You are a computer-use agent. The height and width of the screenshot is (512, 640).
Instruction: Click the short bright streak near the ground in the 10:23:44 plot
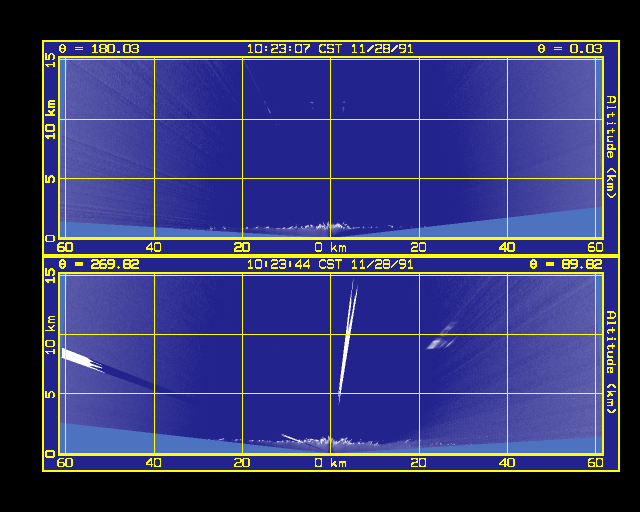click(292, 439)
